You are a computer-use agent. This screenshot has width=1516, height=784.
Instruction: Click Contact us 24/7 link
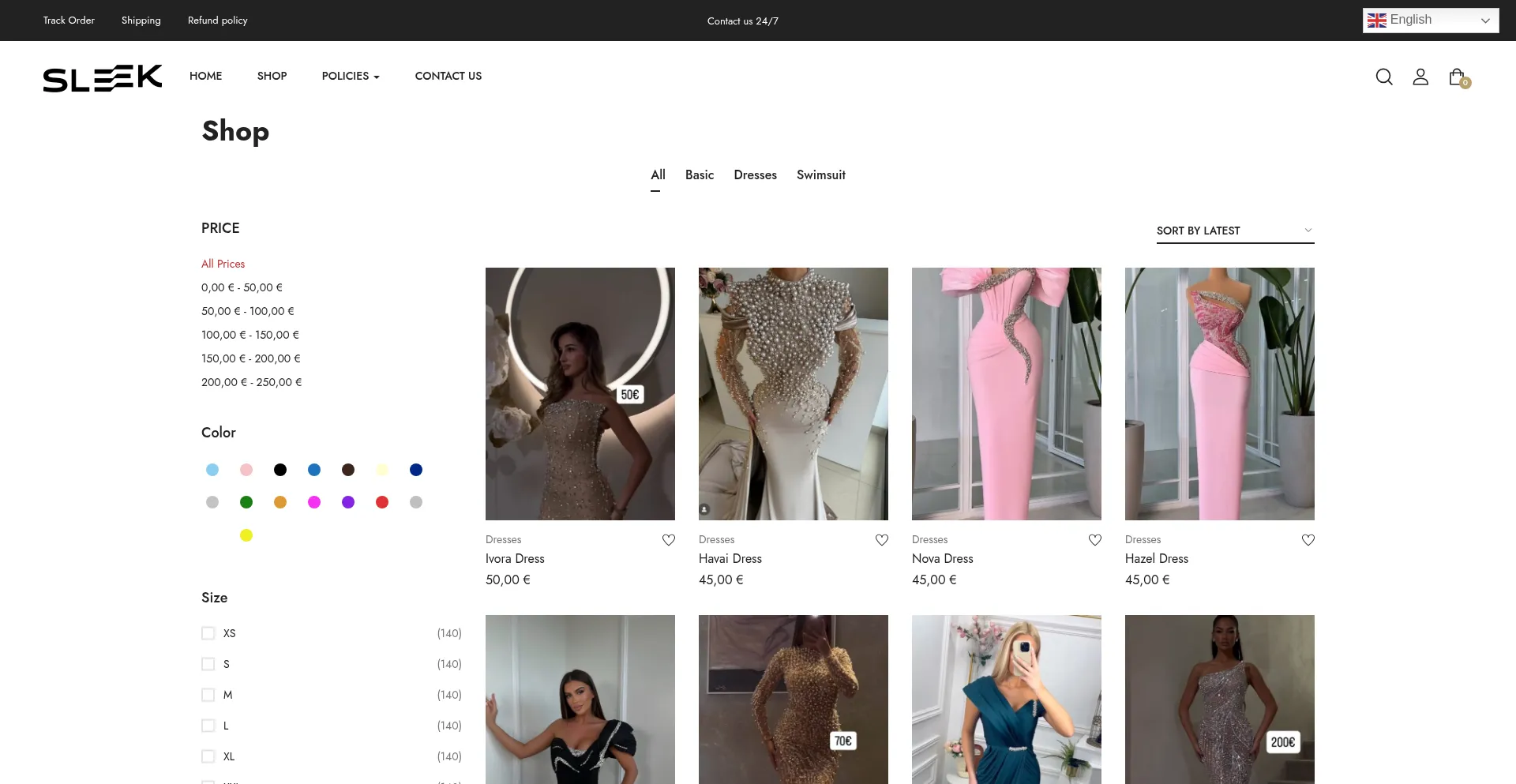click(743, 21)
